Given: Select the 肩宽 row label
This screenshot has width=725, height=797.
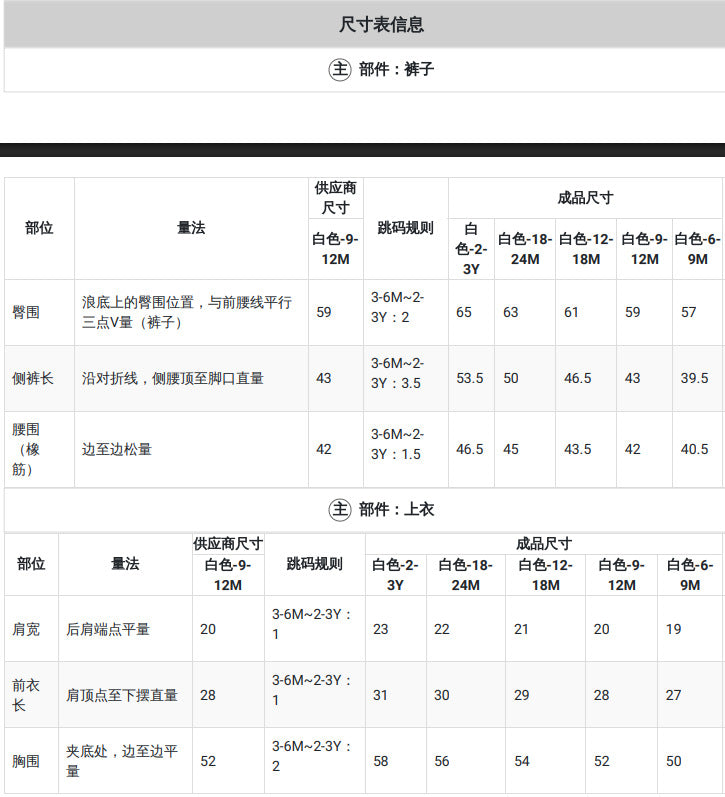Looking at the screenshot, I should click(x=26, y=629).
